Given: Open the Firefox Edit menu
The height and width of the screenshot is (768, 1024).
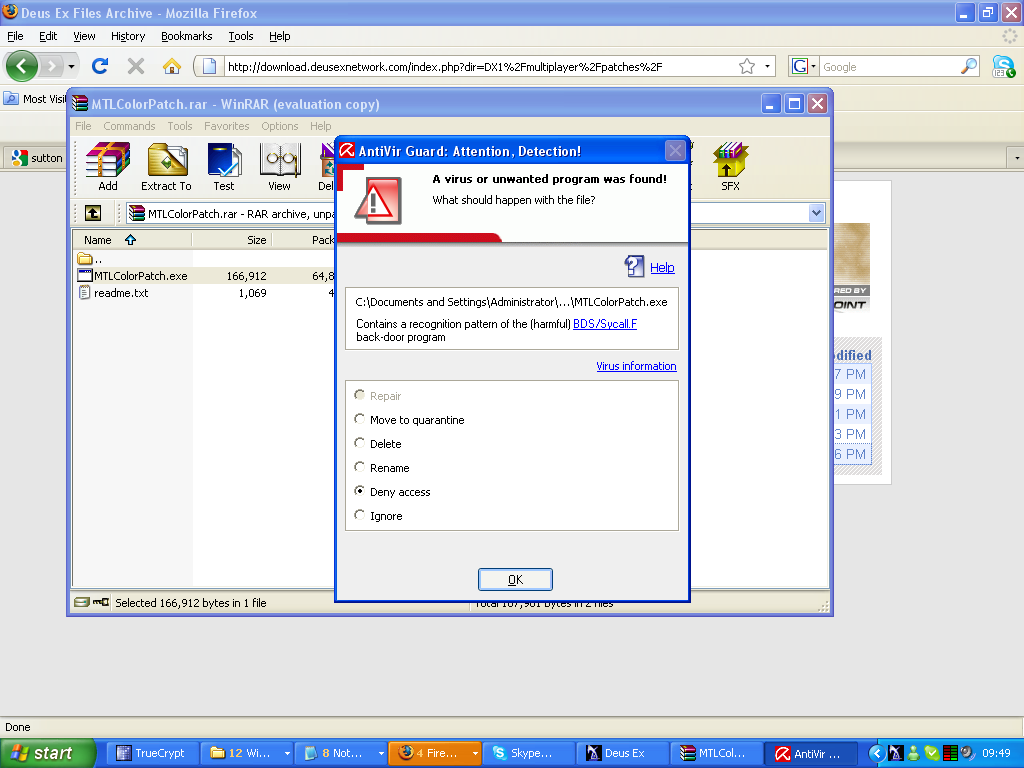Looking at the screenshot, I should coord(48,36).
